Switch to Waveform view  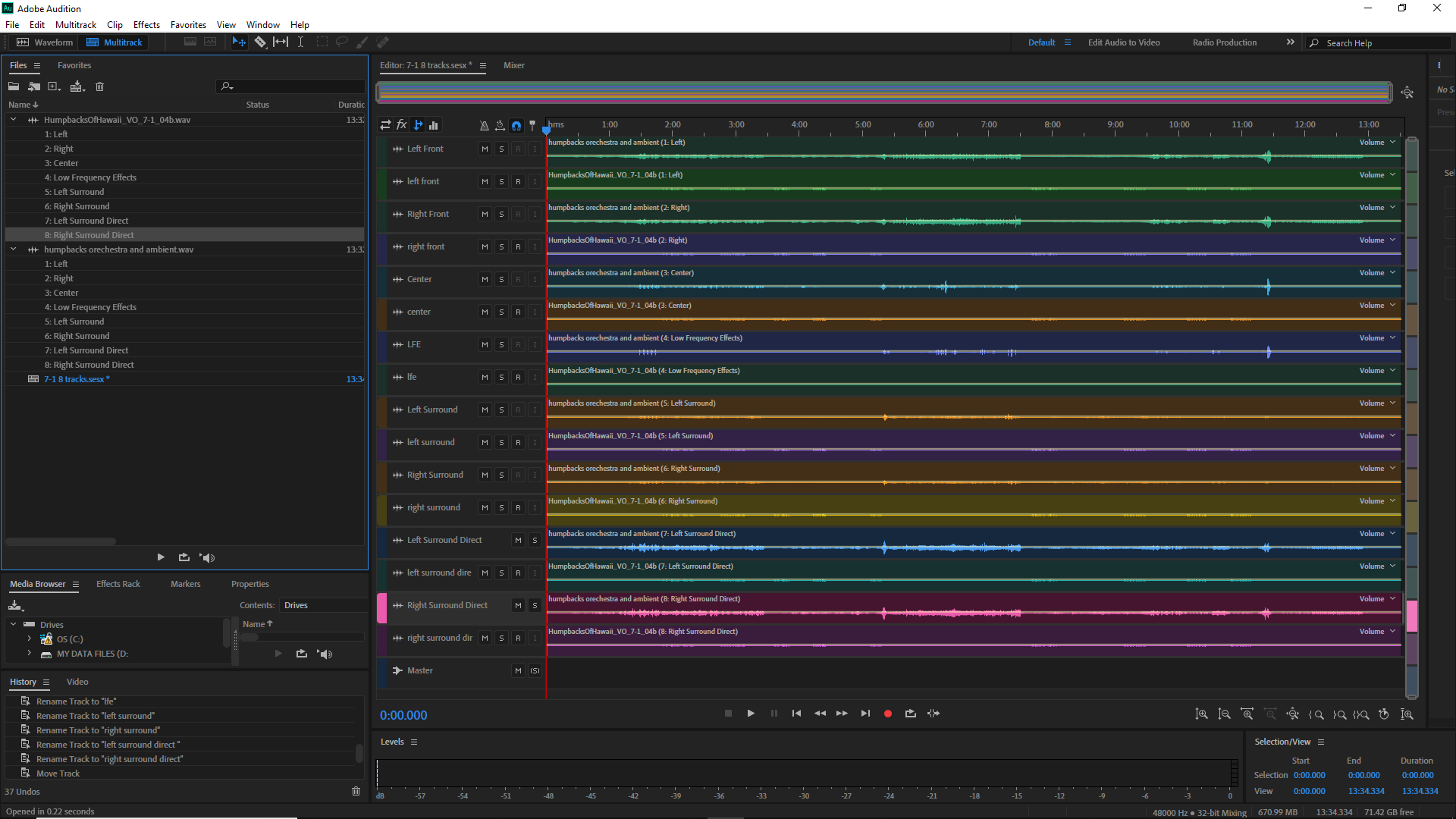point(45,42)
